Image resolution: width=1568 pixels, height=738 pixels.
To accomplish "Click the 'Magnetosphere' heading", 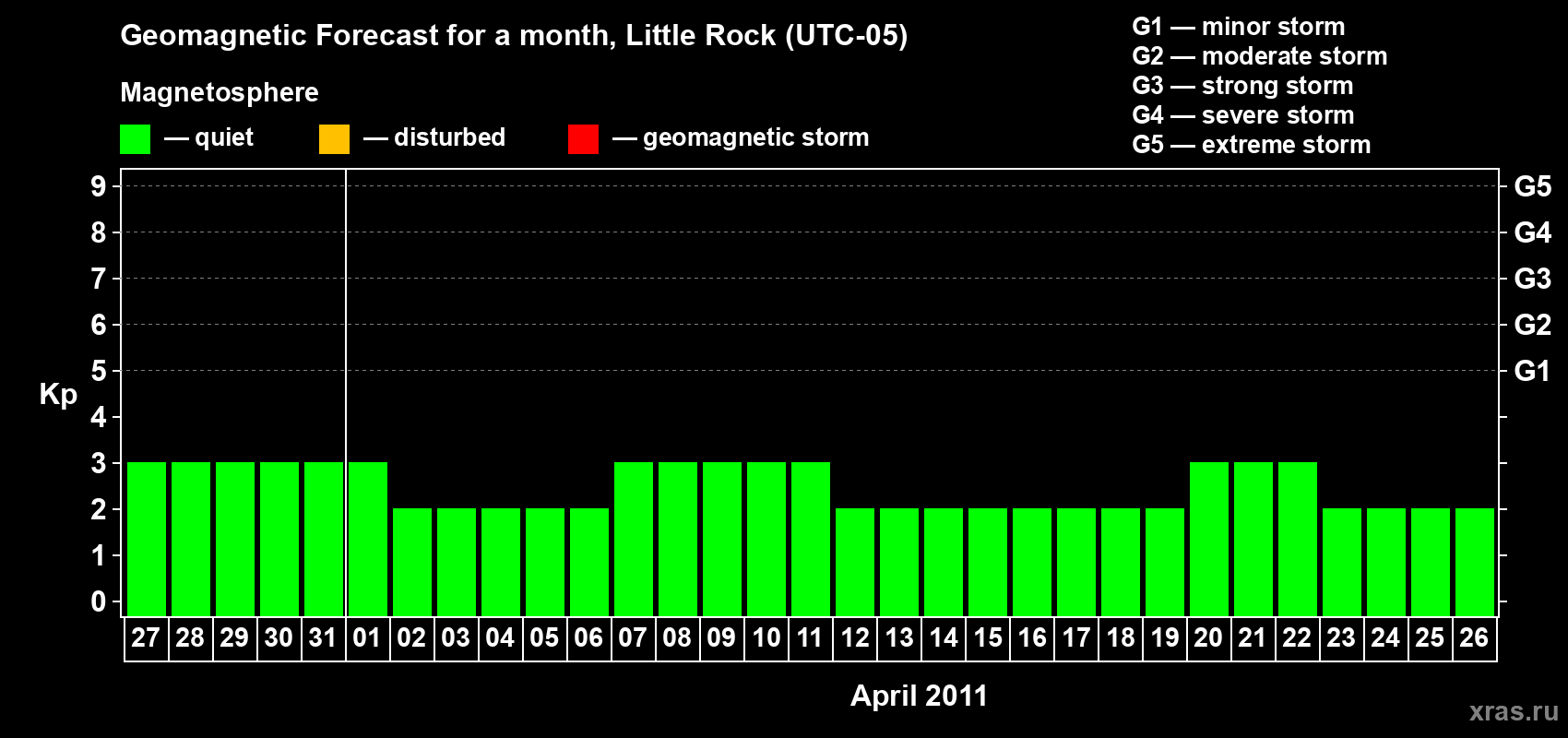I will click(220, 93).
